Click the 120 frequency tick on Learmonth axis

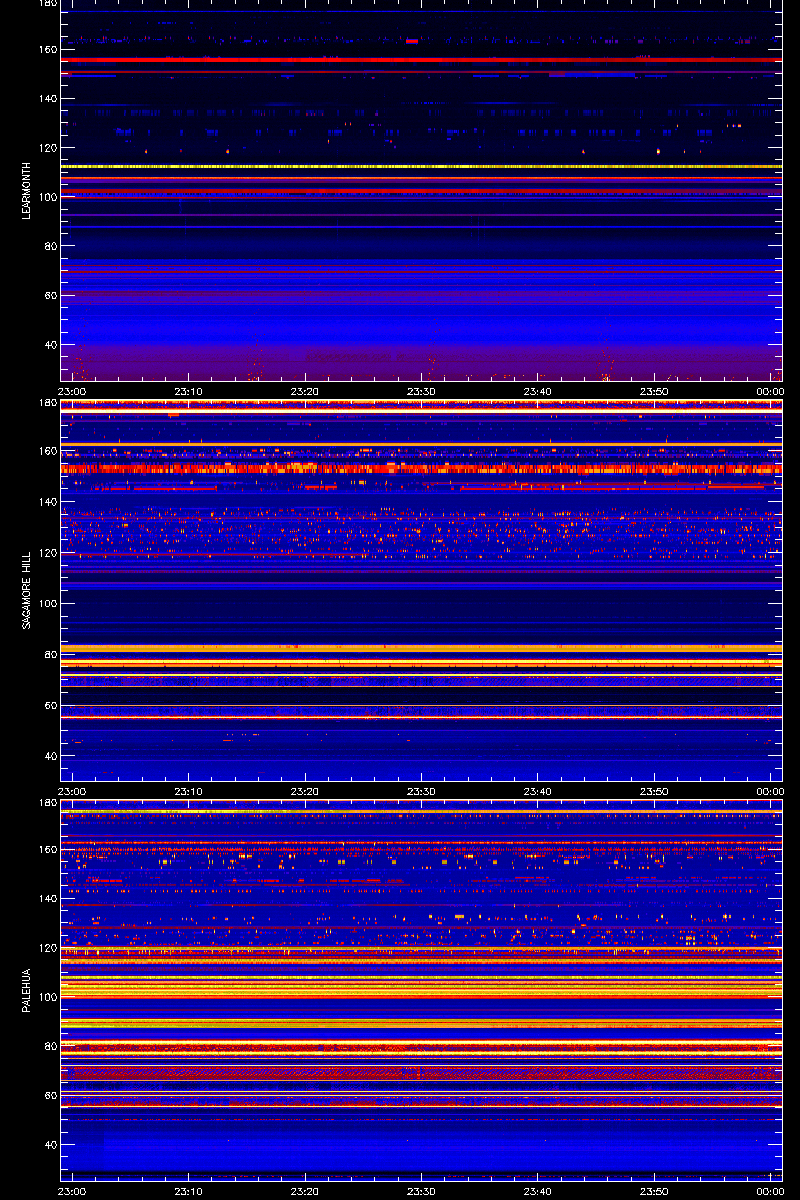click(48, 148)
